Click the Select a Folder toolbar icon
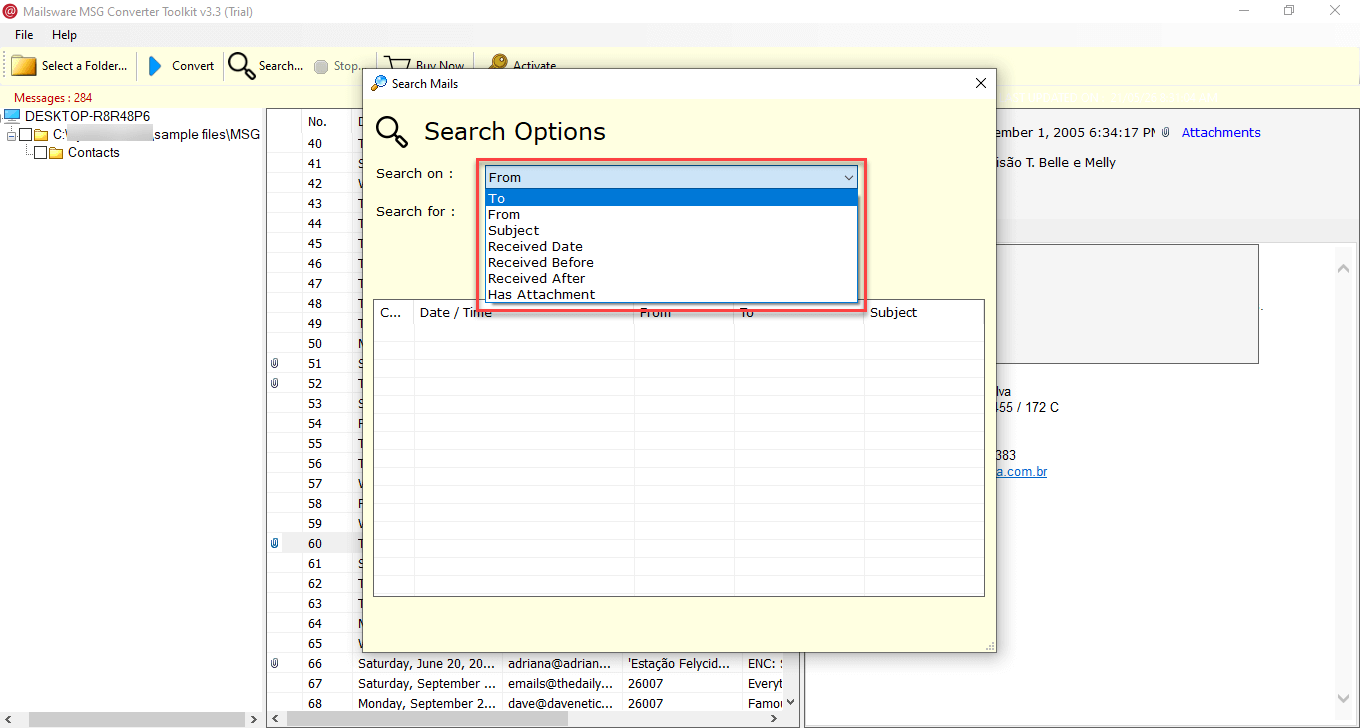The width and height of the screenshot is (1360, 728). point(24,66)
